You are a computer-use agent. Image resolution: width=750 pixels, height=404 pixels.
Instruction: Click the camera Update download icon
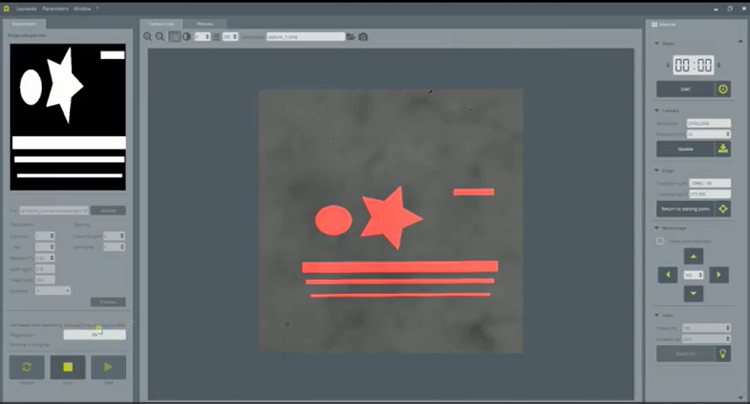click(x=723, y=149)
